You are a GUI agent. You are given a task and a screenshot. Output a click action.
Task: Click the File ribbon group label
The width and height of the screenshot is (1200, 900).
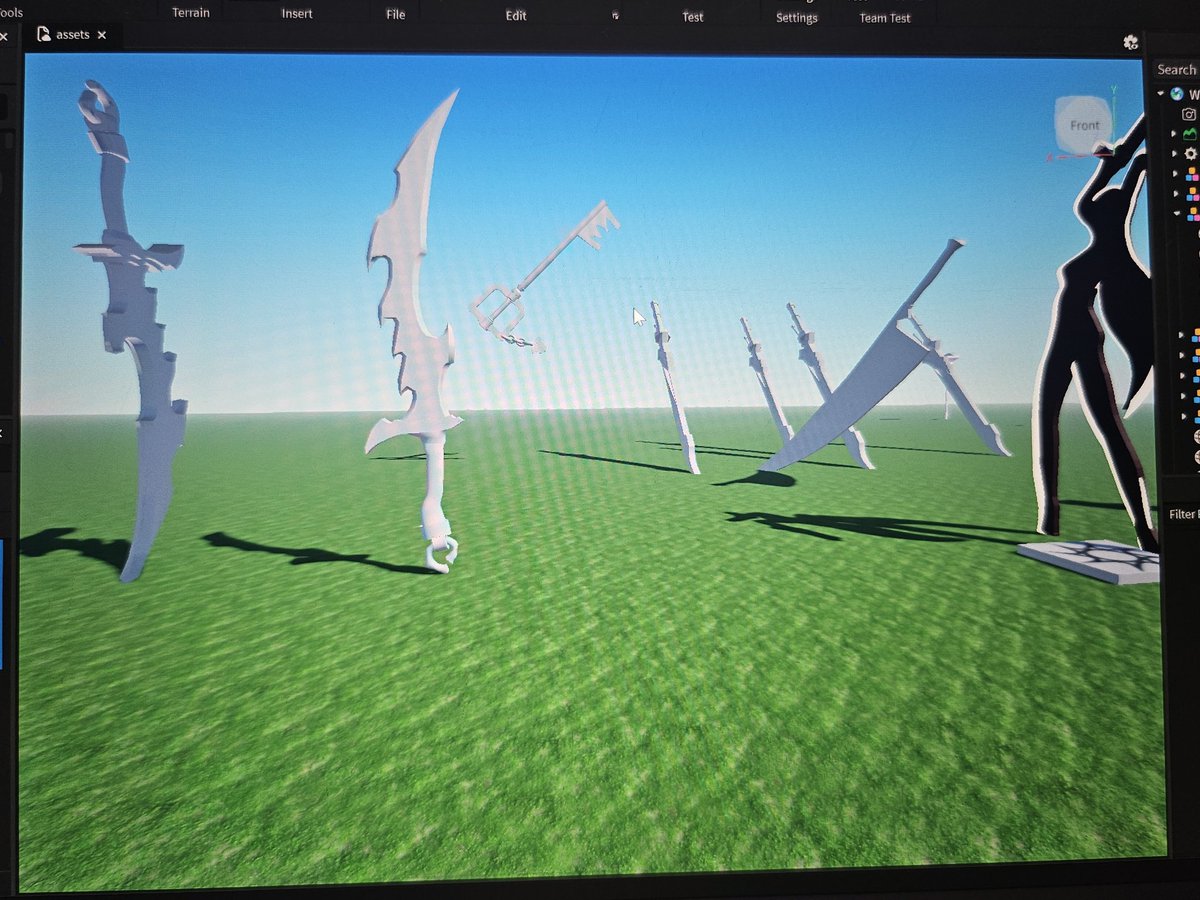(396, 15)
